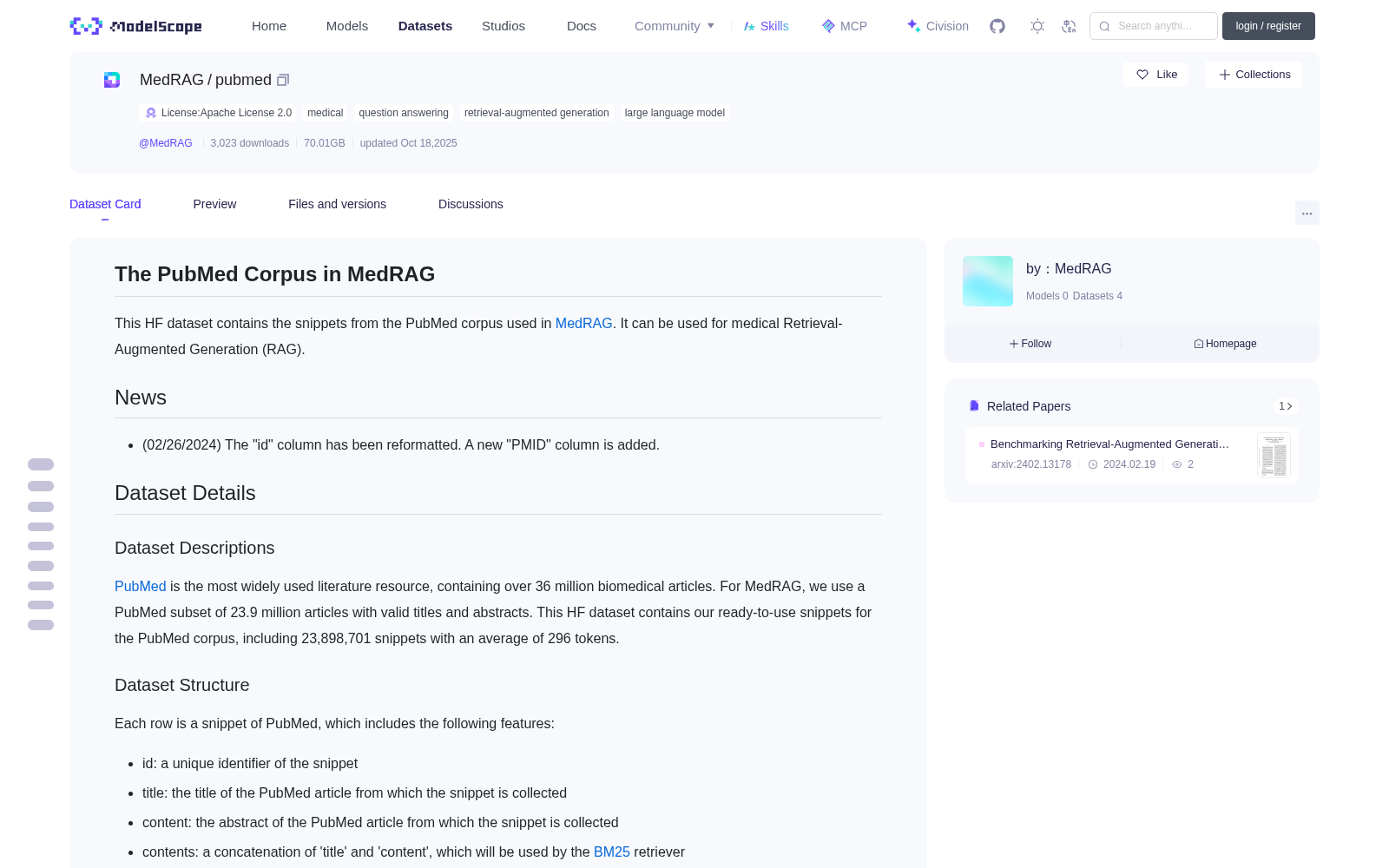
Task: Open the three-dot more options button
Action: click(x=1307, y=213)
